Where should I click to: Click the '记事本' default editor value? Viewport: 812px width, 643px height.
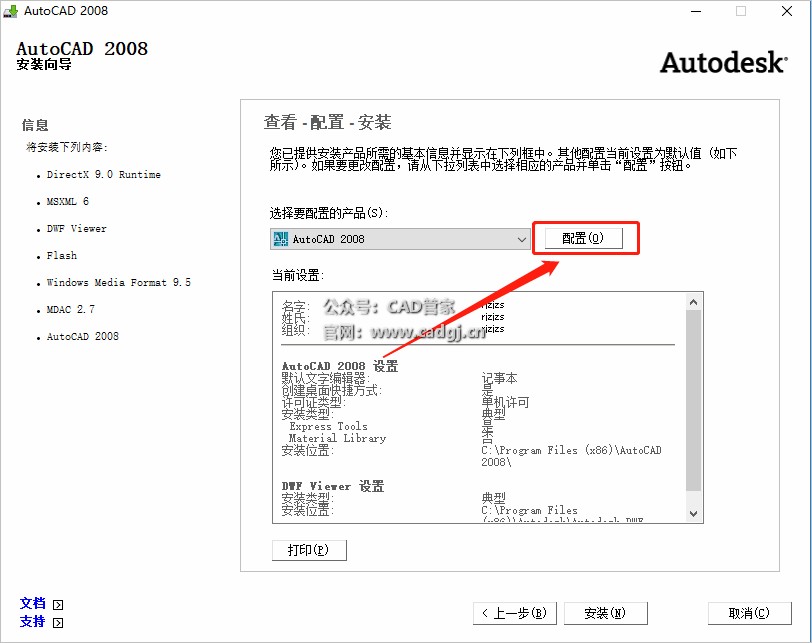point(499,378)
